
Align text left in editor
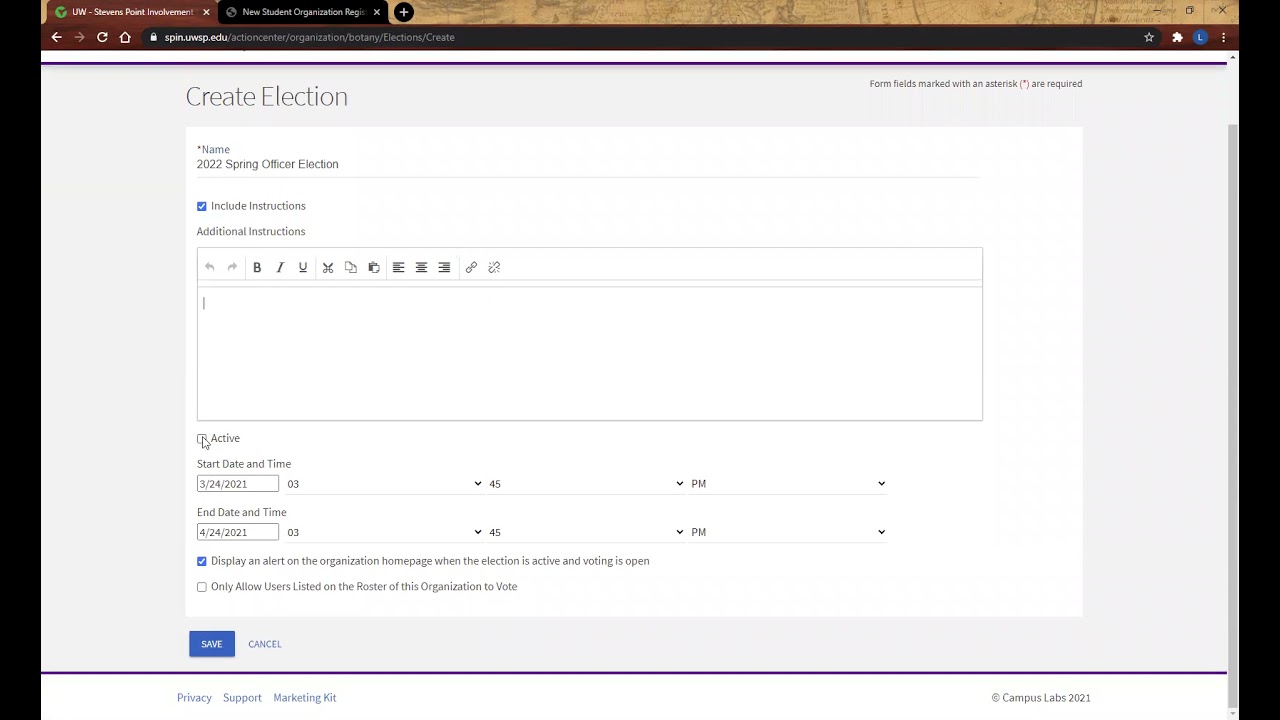coord(398,267)
